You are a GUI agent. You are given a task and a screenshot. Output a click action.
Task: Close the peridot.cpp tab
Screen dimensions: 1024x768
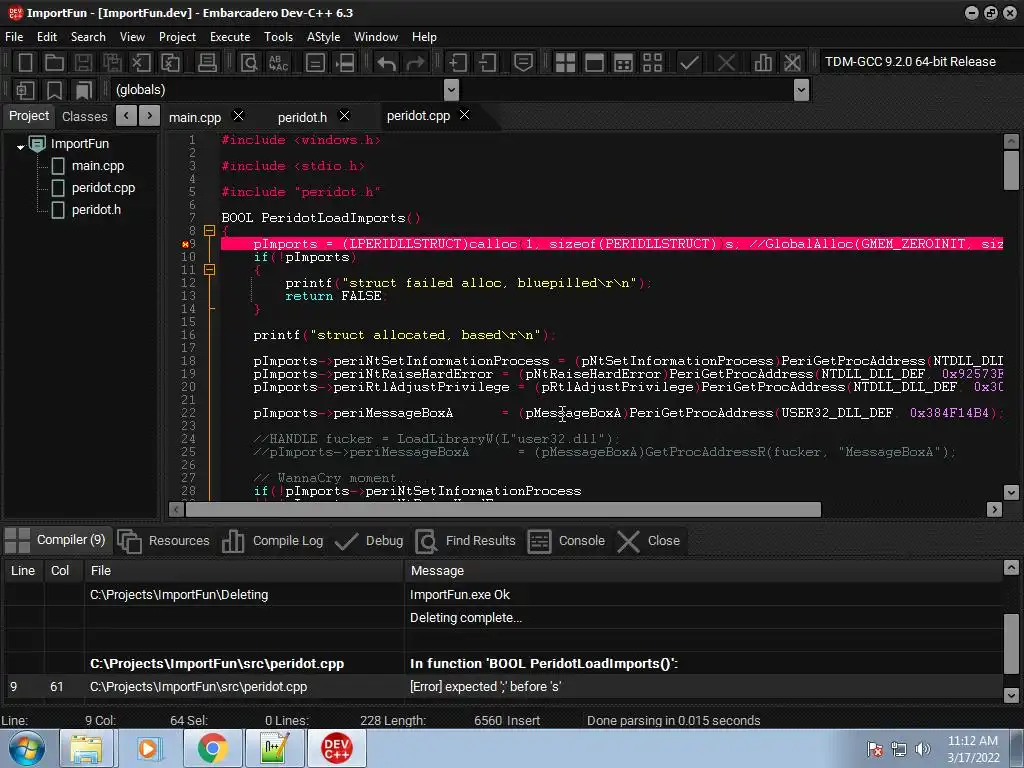click(464, 115)
